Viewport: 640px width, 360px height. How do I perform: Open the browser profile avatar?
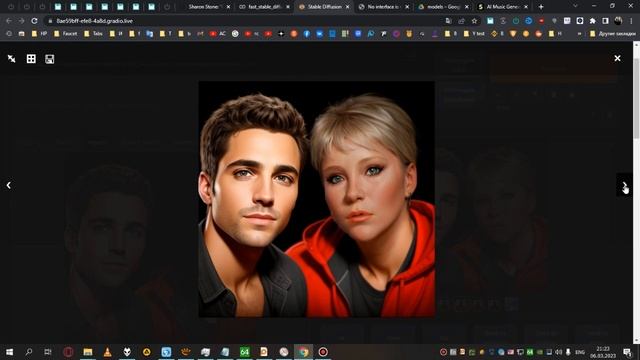618,21
